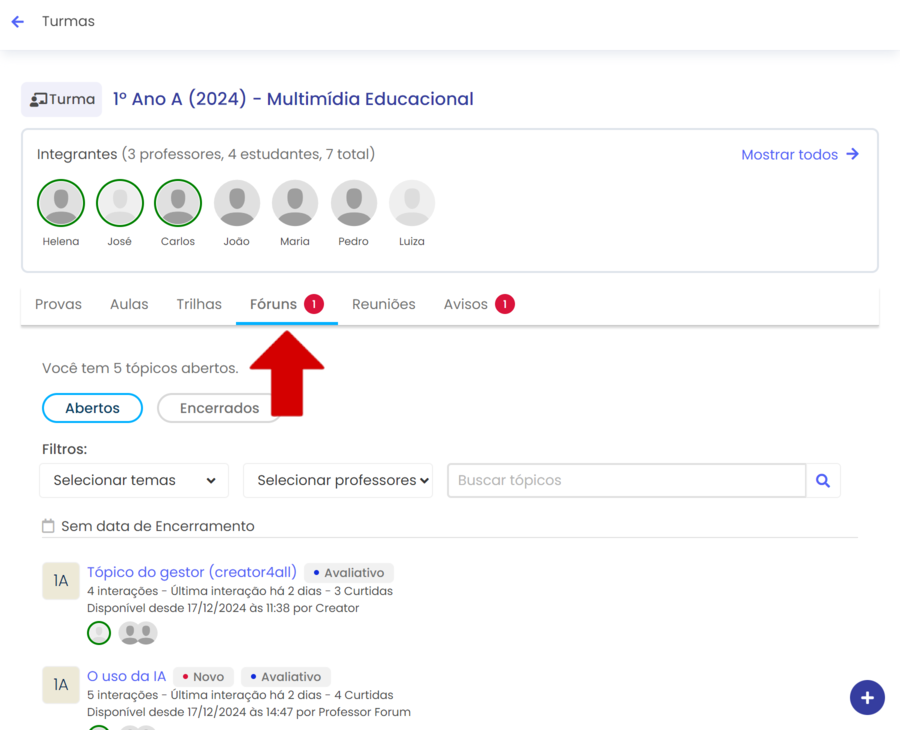Select Carlos's avatar icon
This screenshot has width=900, height=730.
point(178,204)
